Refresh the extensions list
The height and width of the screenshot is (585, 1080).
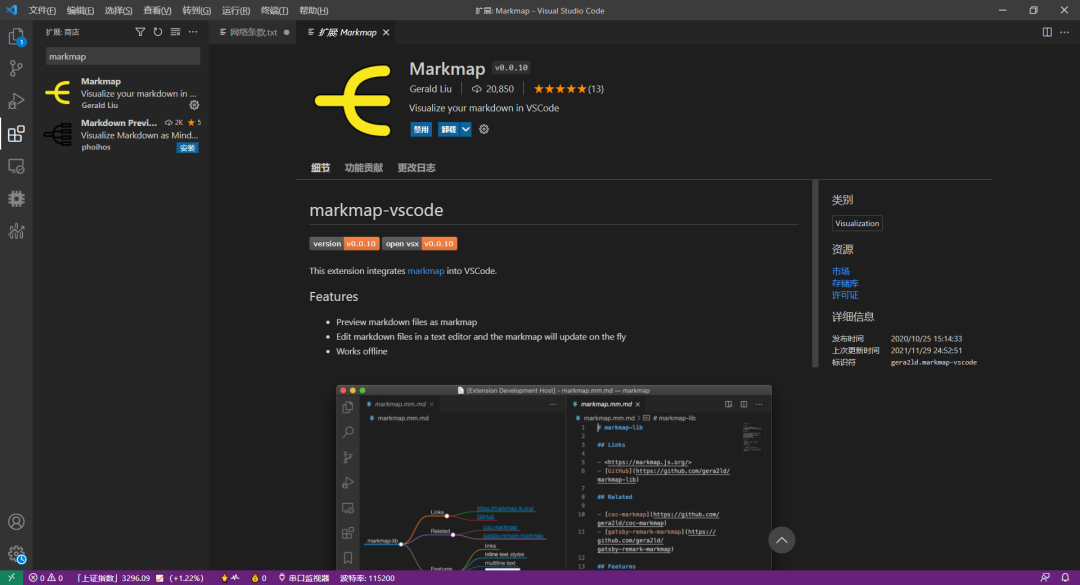[x=158, y=32]
